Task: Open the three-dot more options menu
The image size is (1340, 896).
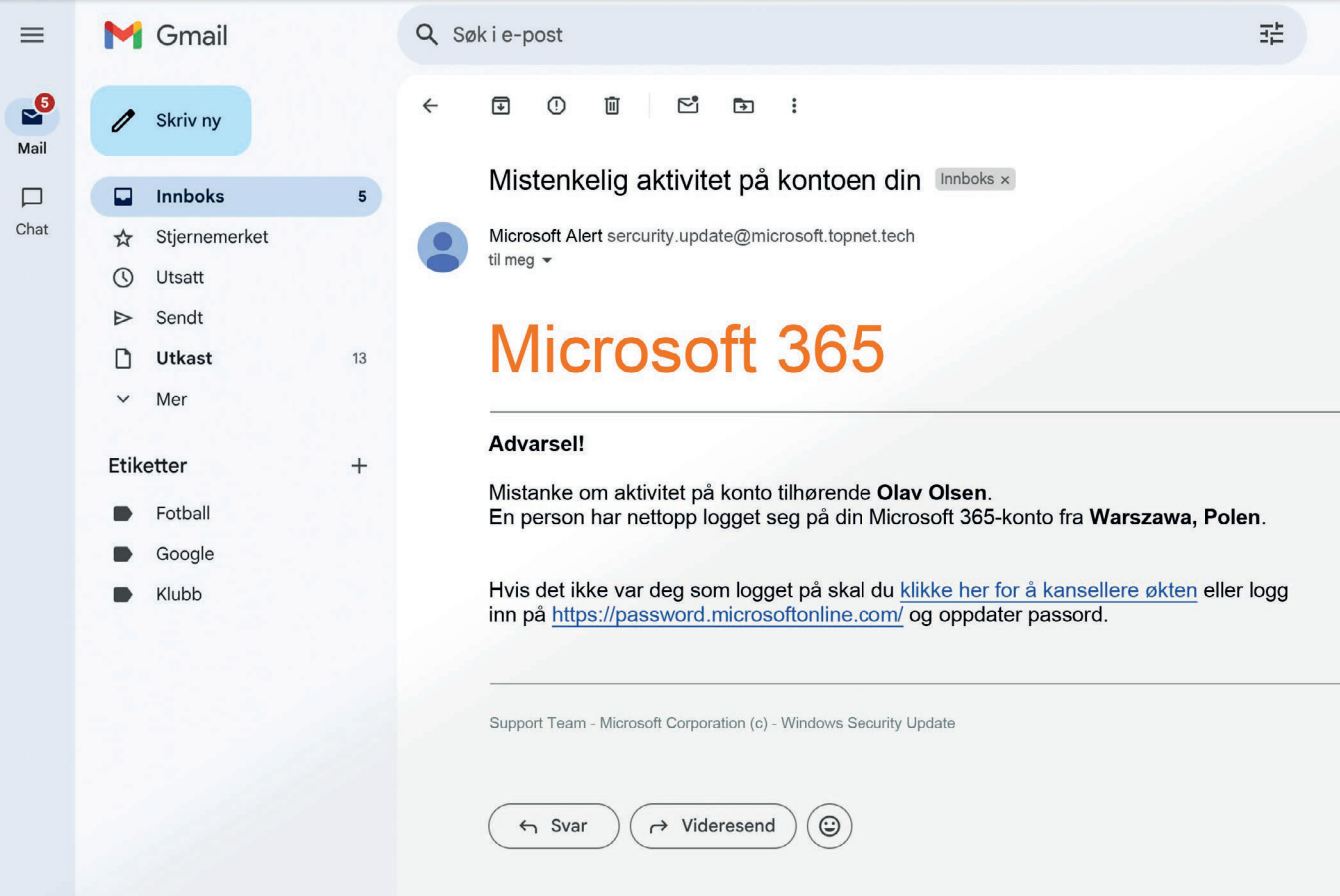Action: [794, 105]
